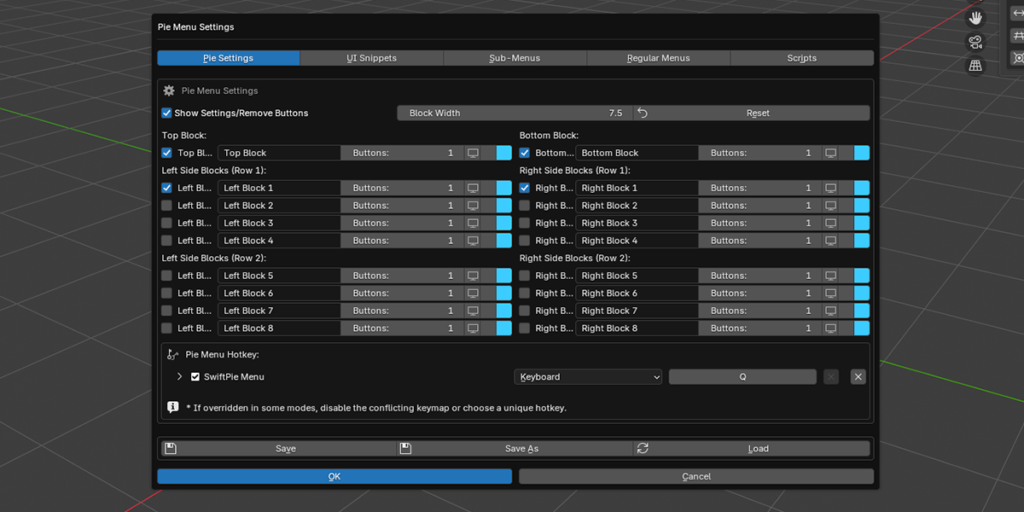Confirm the dialog with OK

point(334,477)
